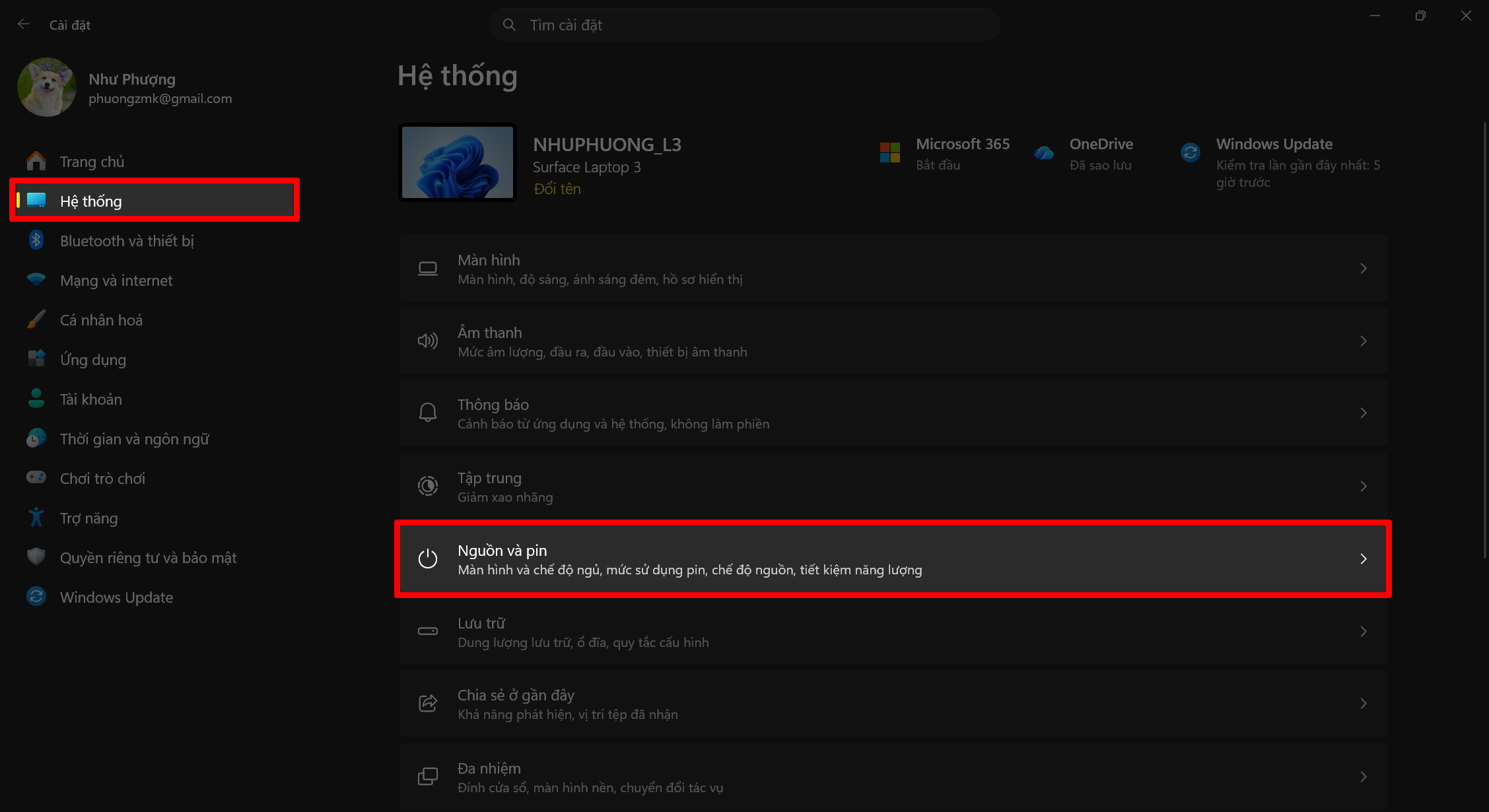This screenshot has width=1489, height=812.
Task: Expand the Âm thanh settings chevron
Action: point(1364,341)
